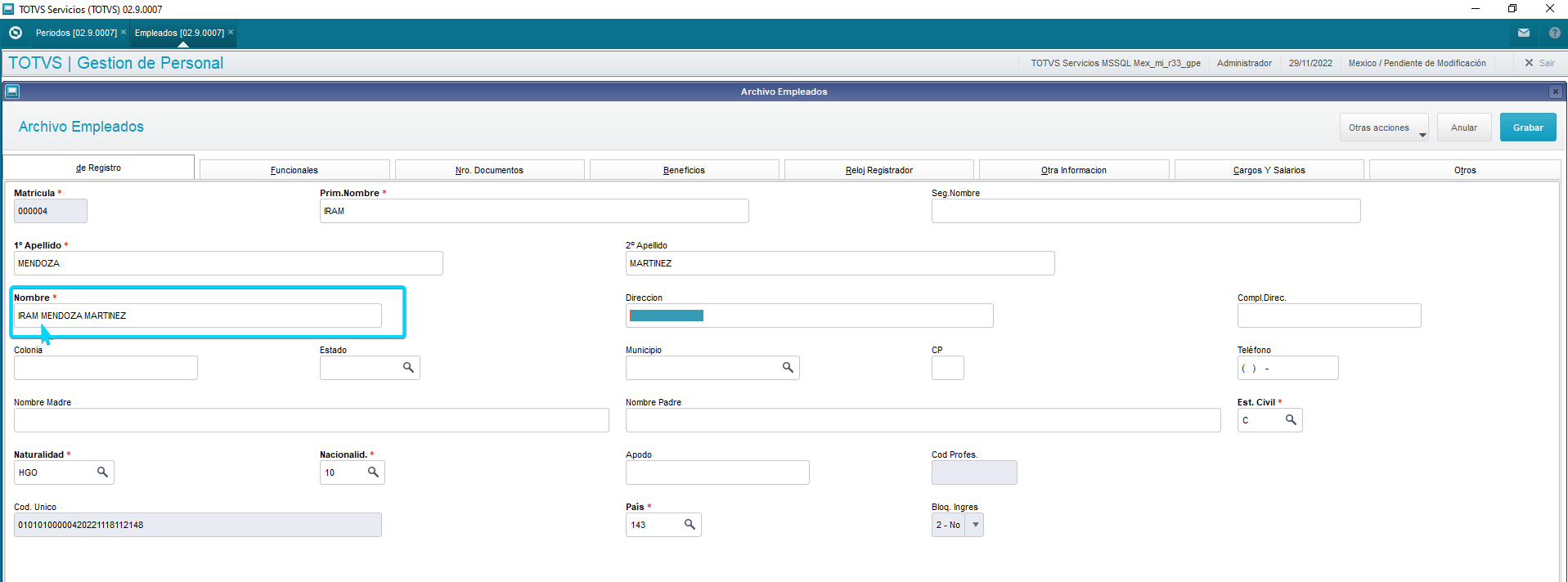Screen dimensions: 1568x582
Task: Click the Direccion input field
Action: [810, 316]
